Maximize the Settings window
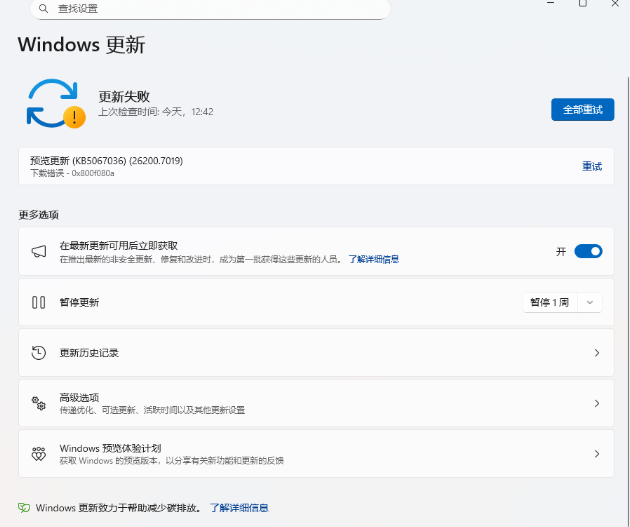 tap(583, 4)
